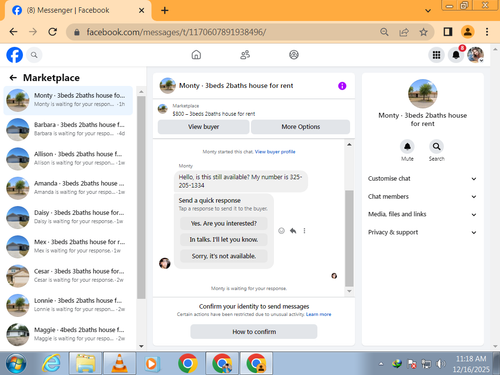Click the Search icon in chat details
Viewport: 500px width, 375px height.
click(x=436, y=146)
